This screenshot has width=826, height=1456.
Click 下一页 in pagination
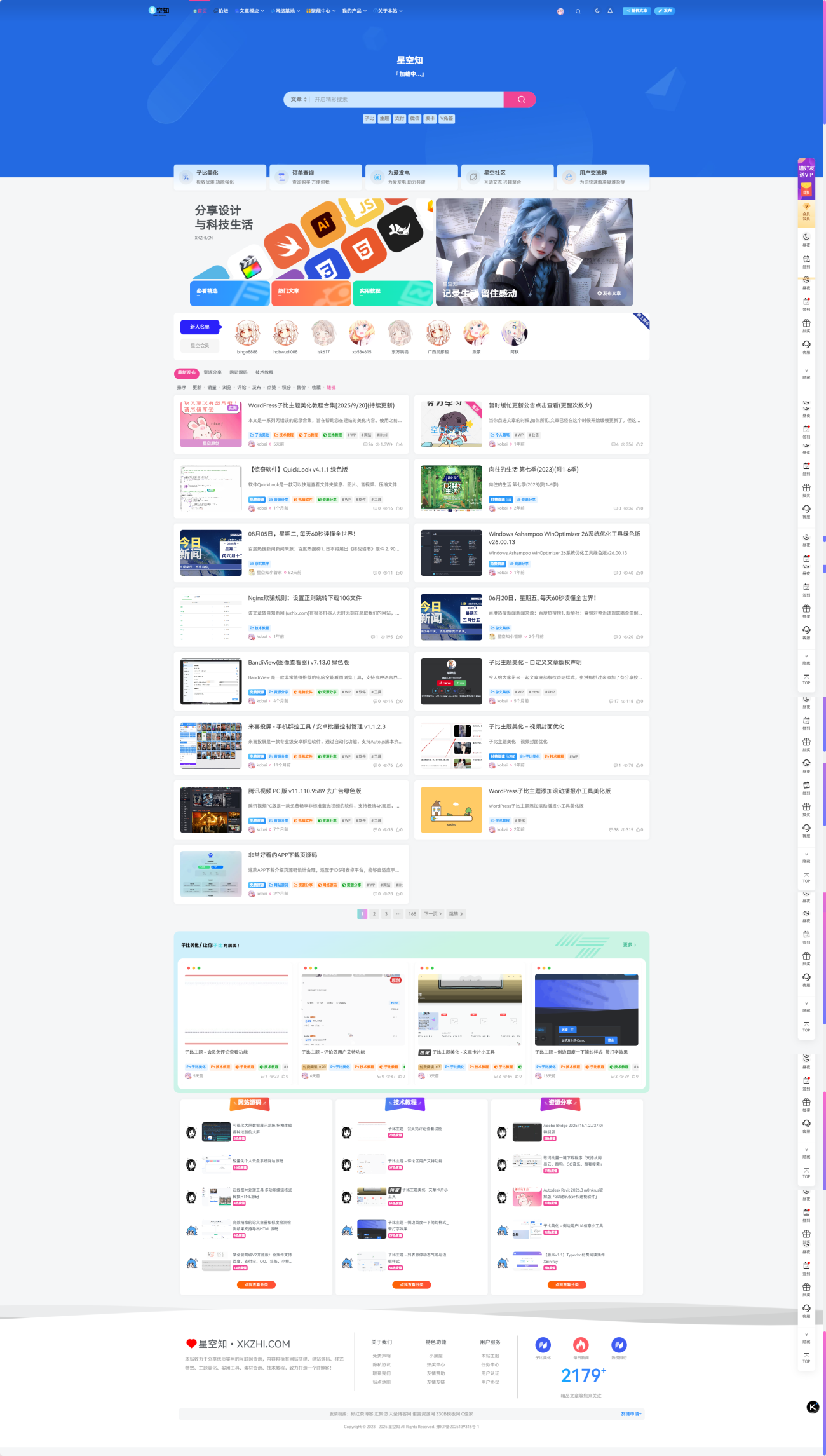[432, 914]
